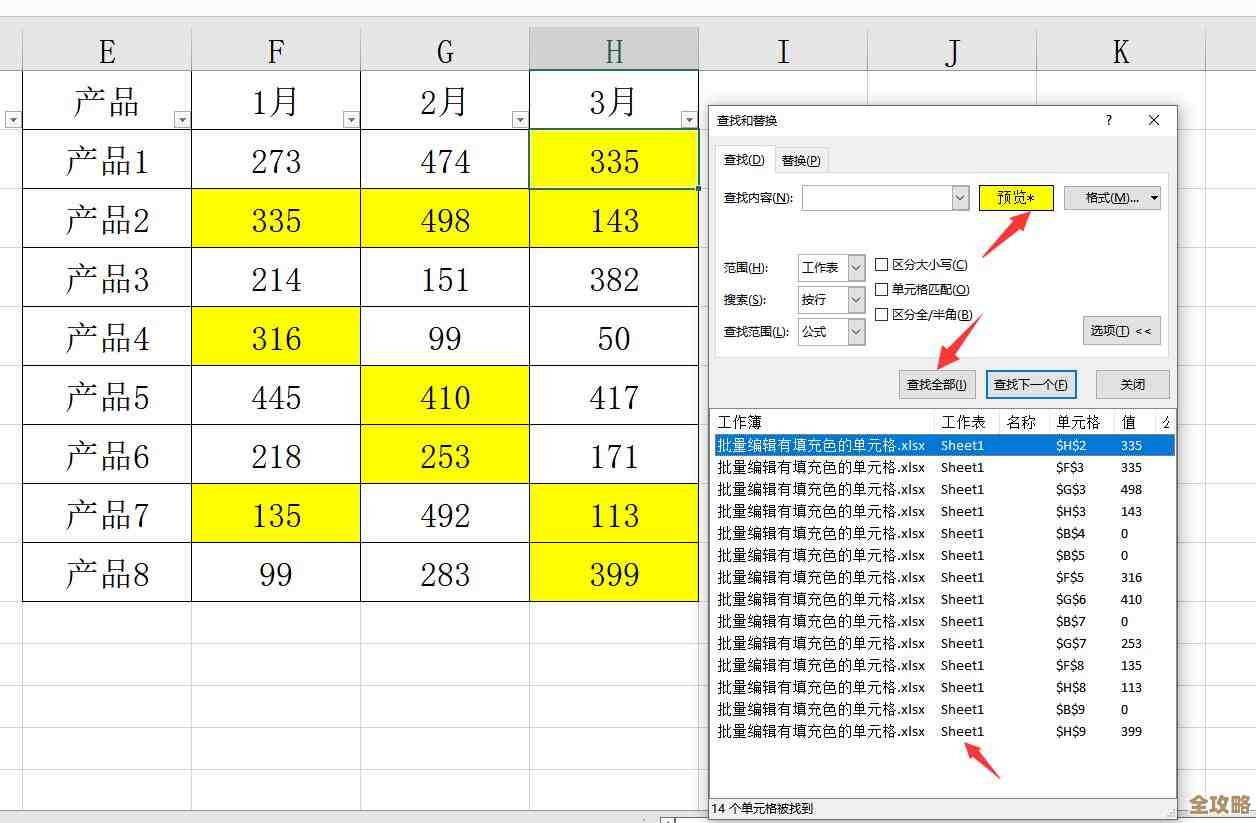Open the 查找内容 search box dropdown
Image resolution: width=1256 pixels, height=823 pixels.
click(959, 197)
